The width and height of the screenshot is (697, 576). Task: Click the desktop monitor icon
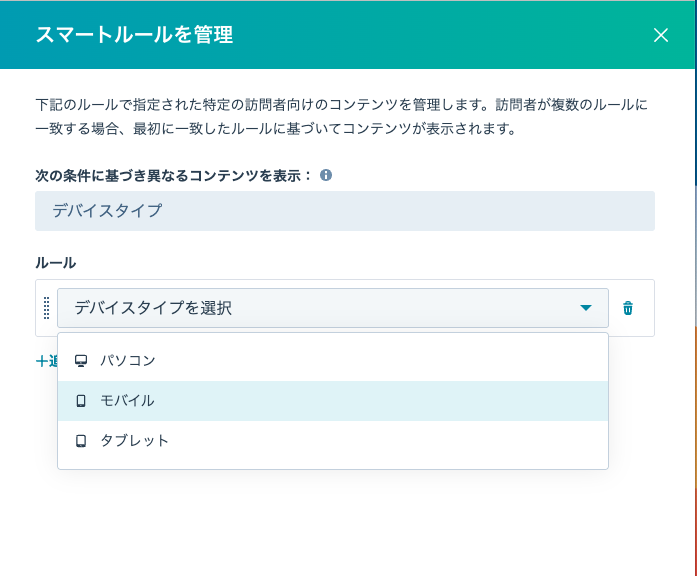(81, 360)
